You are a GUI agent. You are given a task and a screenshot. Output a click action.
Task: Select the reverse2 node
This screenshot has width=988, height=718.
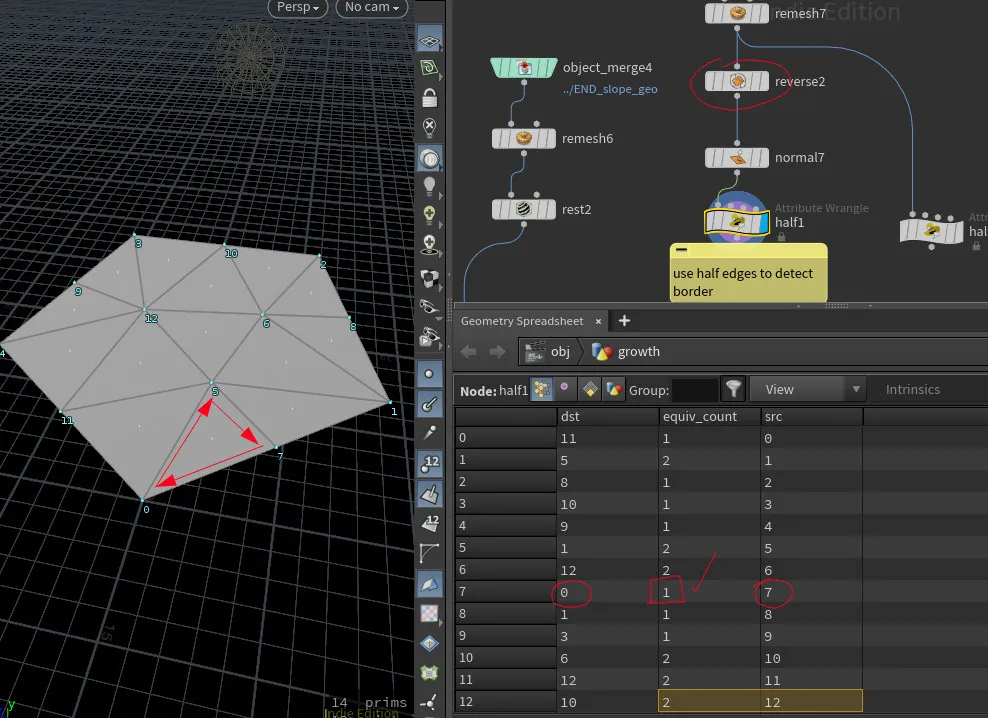[737, 81]
